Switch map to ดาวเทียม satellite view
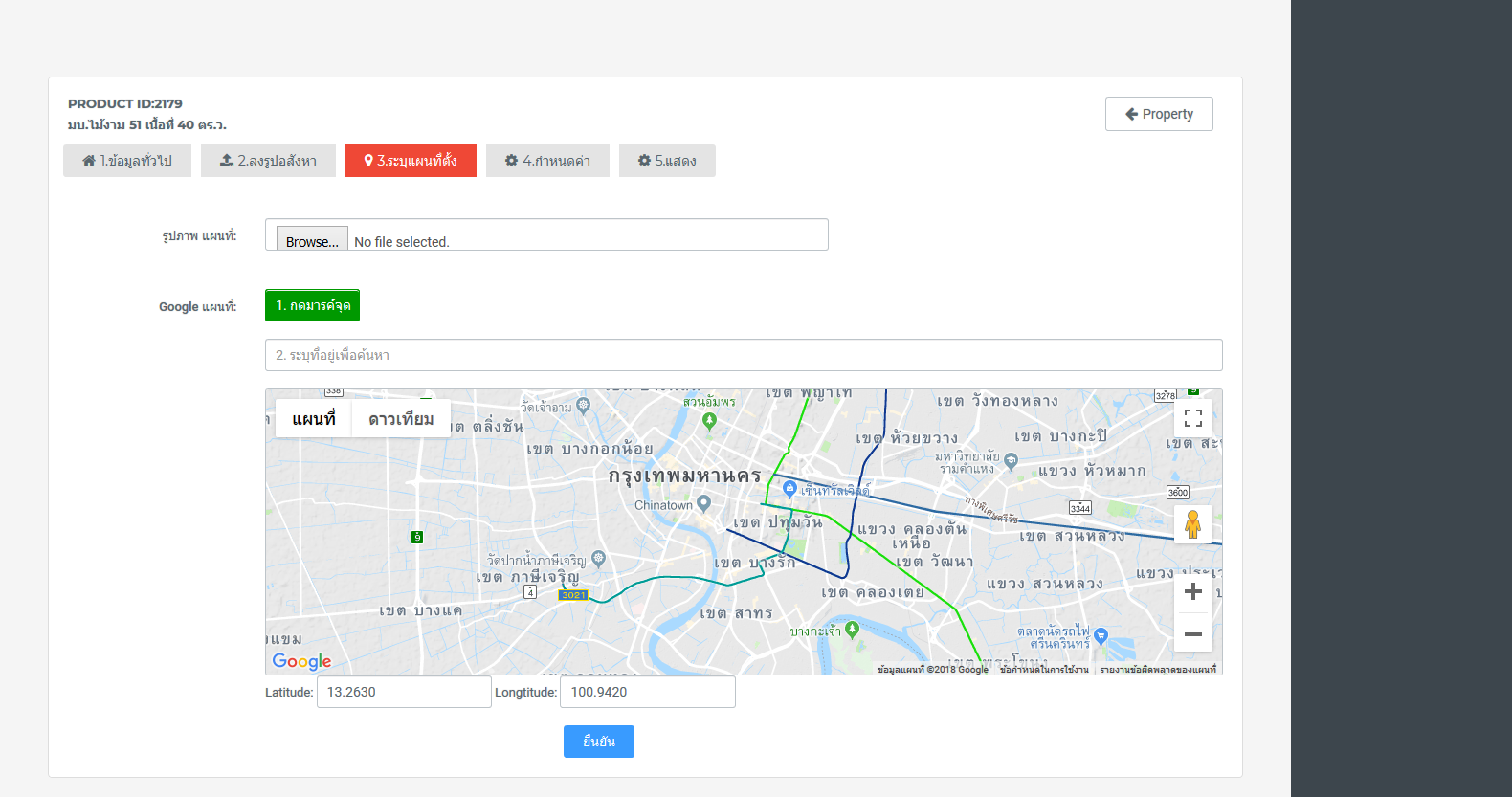Image resolution: width=1512 pixels, height=797 pixels. pyautogui.click(x=401, y=419)
